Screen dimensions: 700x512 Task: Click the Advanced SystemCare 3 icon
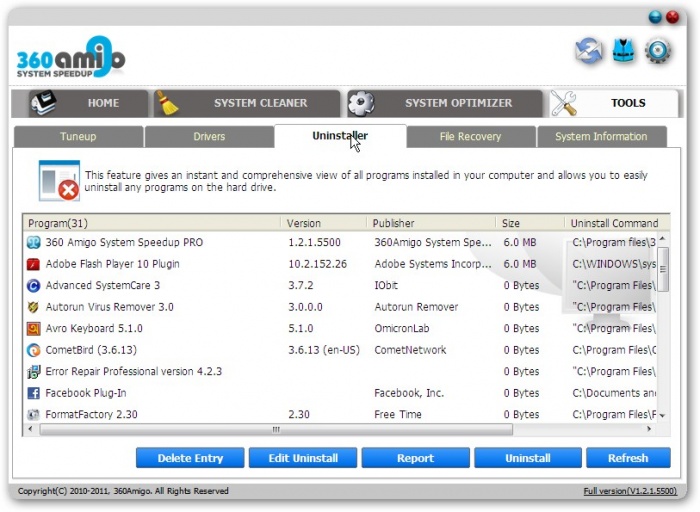(33, 286)
